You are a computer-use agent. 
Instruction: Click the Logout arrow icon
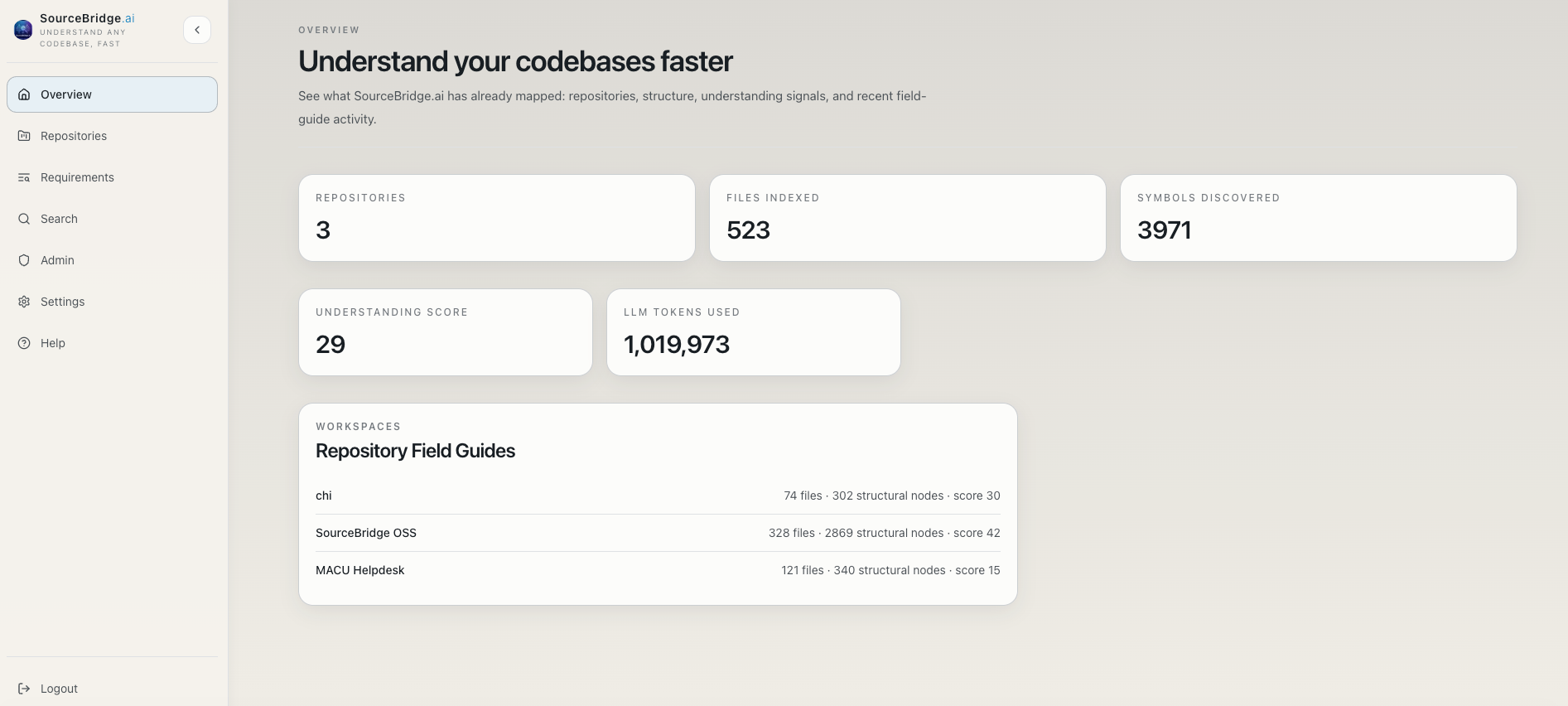23,689
